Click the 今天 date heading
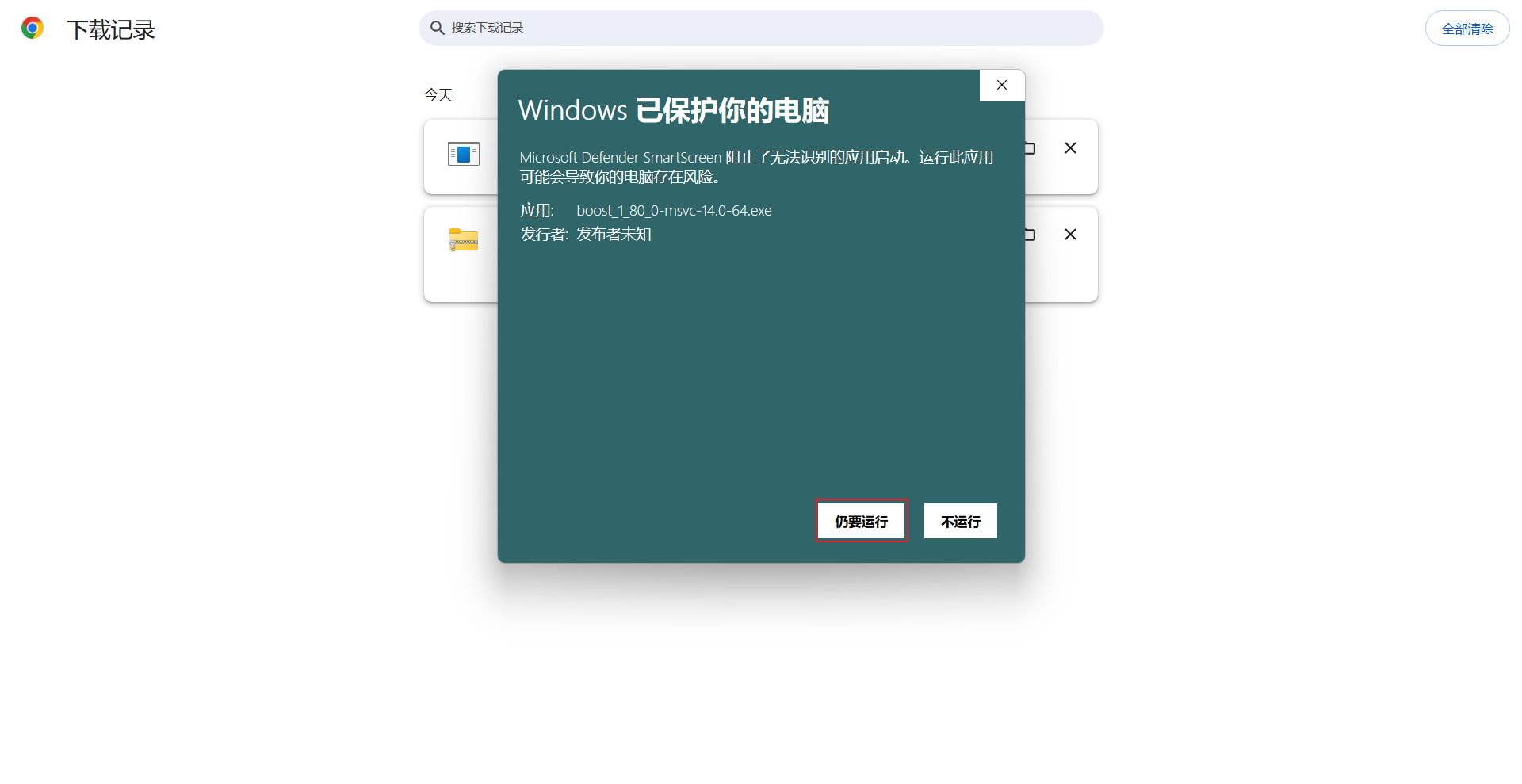This screenshot has width=1522, height=784. [438, 95]
